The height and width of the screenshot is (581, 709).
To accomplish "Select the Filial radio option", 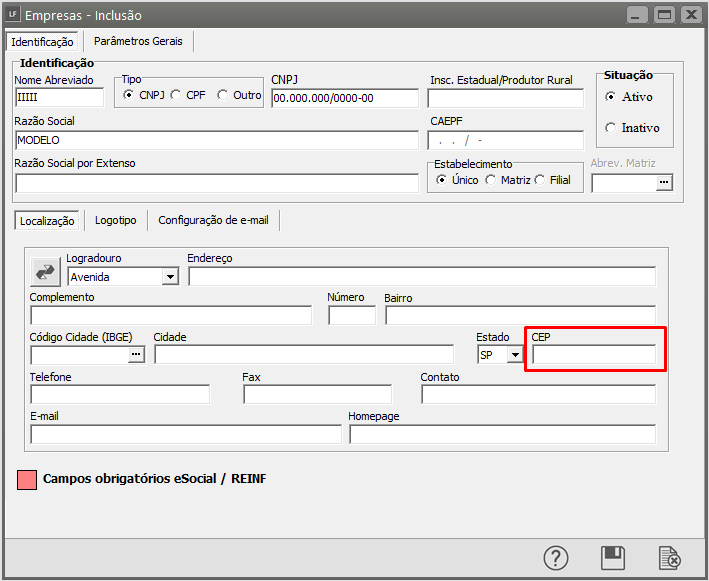I will (x=540, y=180).
